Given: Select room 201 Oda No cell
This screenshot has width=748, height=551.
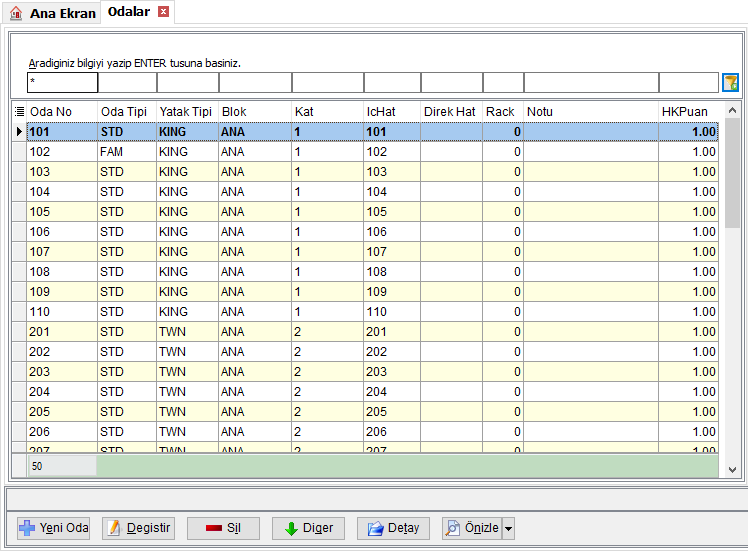Looking at the screenshot, I should click(62, 332).
